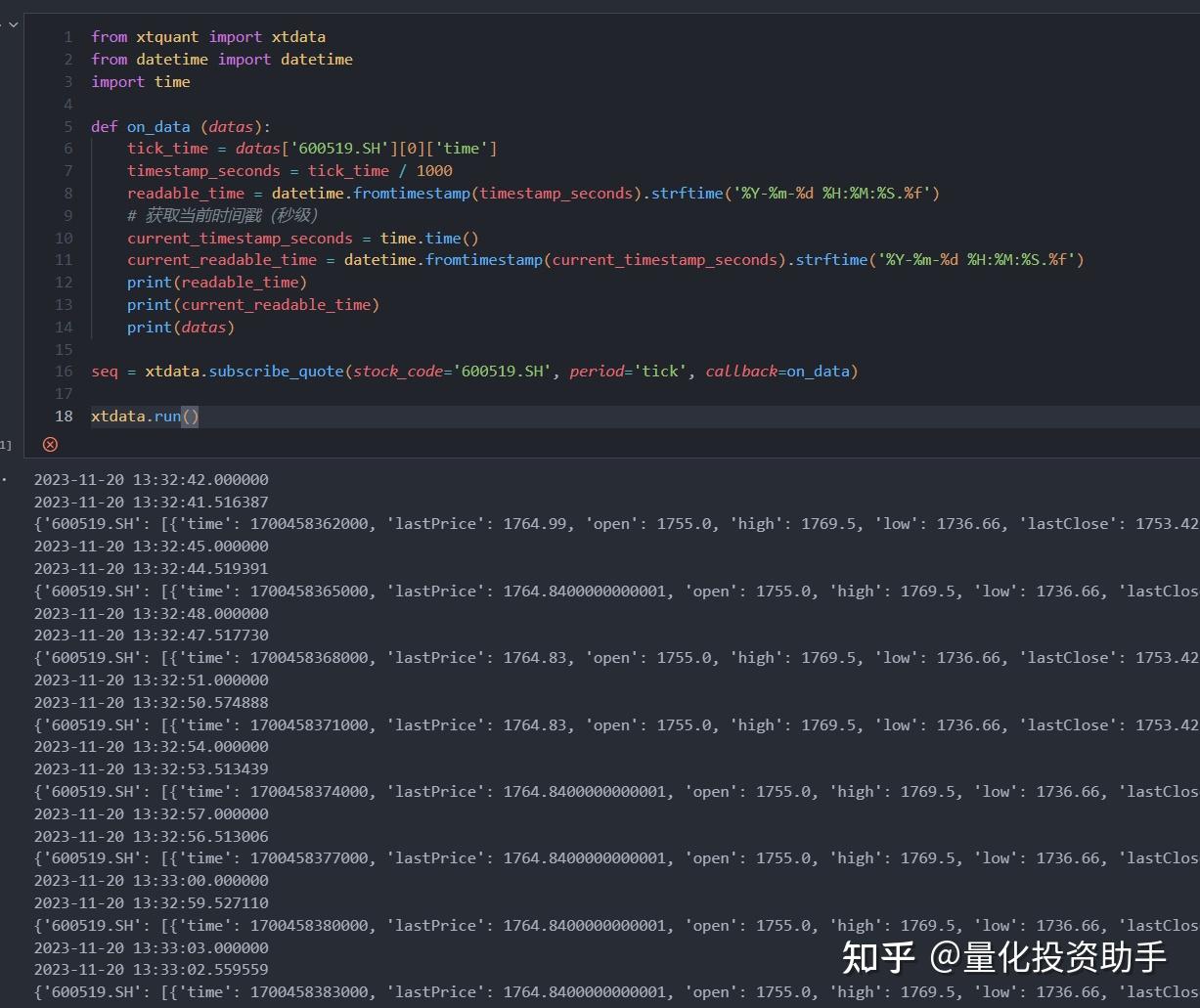Click the cell execution count label
Viewport: 1200px width, 1008px height.
[5, 446]
